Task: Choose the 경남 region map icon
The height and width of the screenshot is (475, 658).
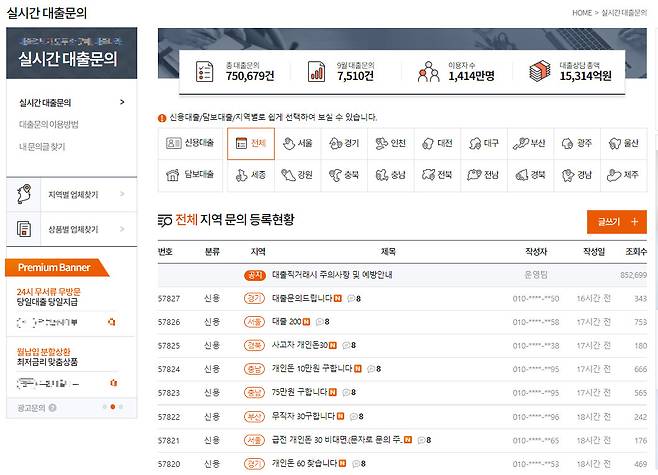Action: 568,175
